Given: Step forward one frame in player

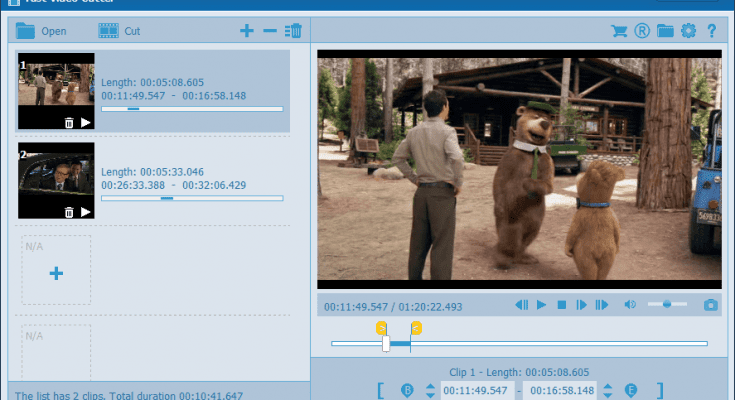Looking at the screenshot, I should point(581,305).
